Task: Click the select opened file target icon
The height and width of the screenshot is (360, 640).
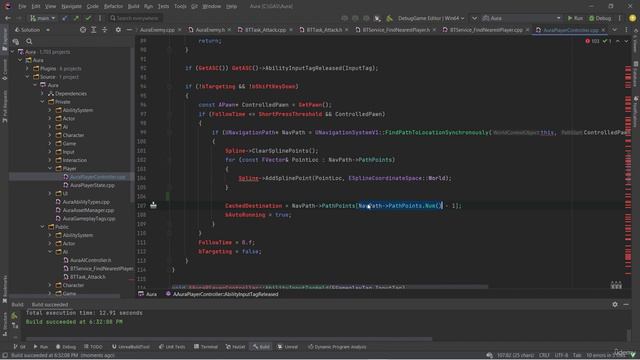Action: (83, 30)
